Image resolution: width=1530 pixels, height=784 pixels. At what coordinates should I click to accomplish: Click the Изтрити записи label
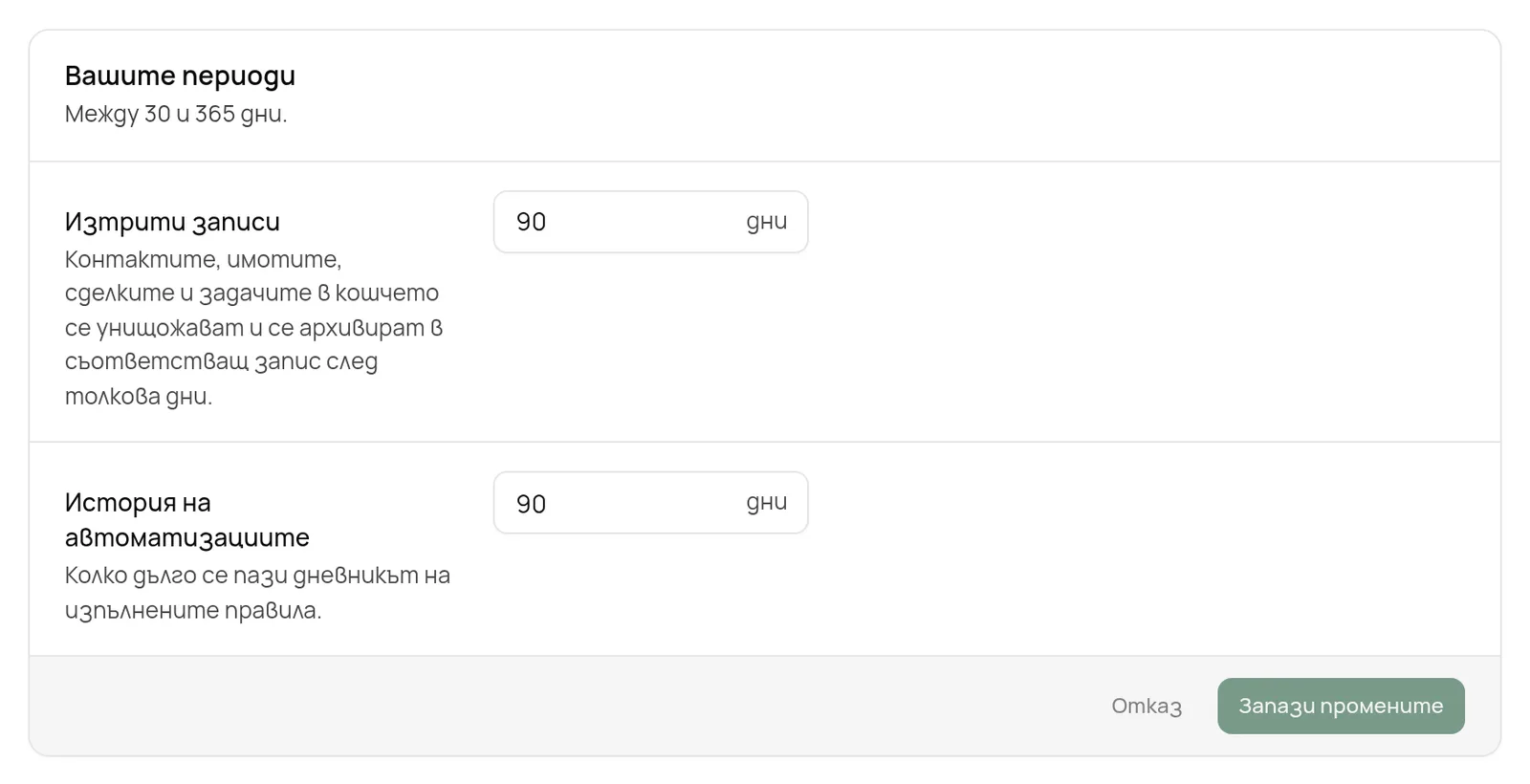click(172, 222)
